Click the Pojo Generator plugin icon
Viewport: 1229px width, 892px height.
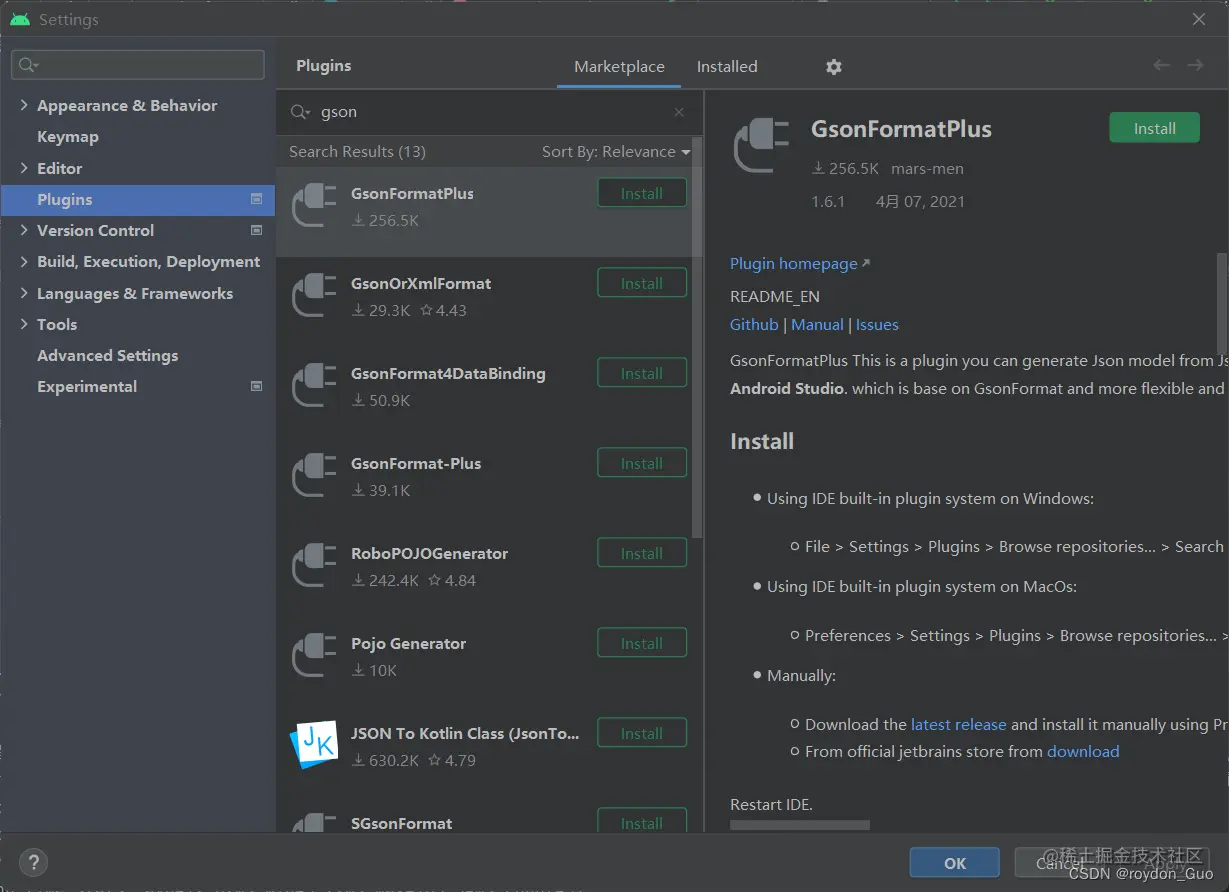[314, 656]
